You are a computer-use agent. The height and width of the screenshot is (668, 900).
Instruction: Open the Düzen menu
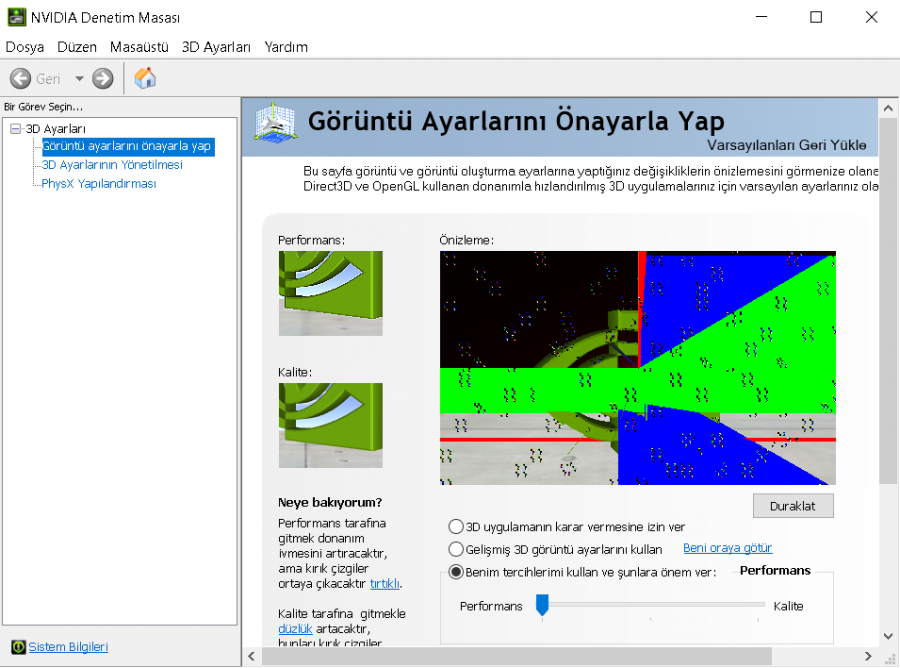77,47
